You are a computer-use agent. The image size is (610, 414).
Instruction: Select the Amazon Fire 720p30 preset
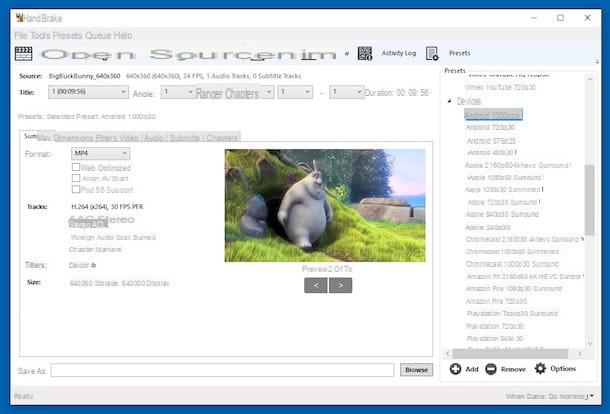[496, 301]
